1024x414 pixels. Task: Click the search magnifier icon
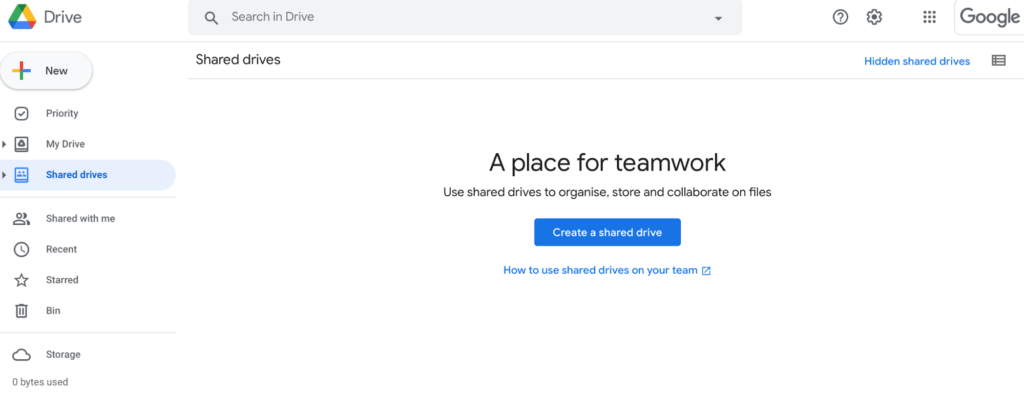tap(211, 18)
